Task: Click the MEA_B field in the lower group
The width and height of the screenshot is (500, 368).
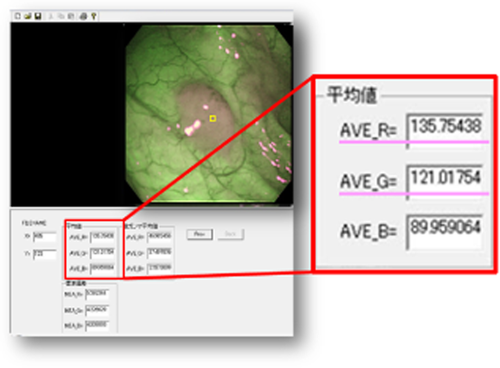Action: 97,325
